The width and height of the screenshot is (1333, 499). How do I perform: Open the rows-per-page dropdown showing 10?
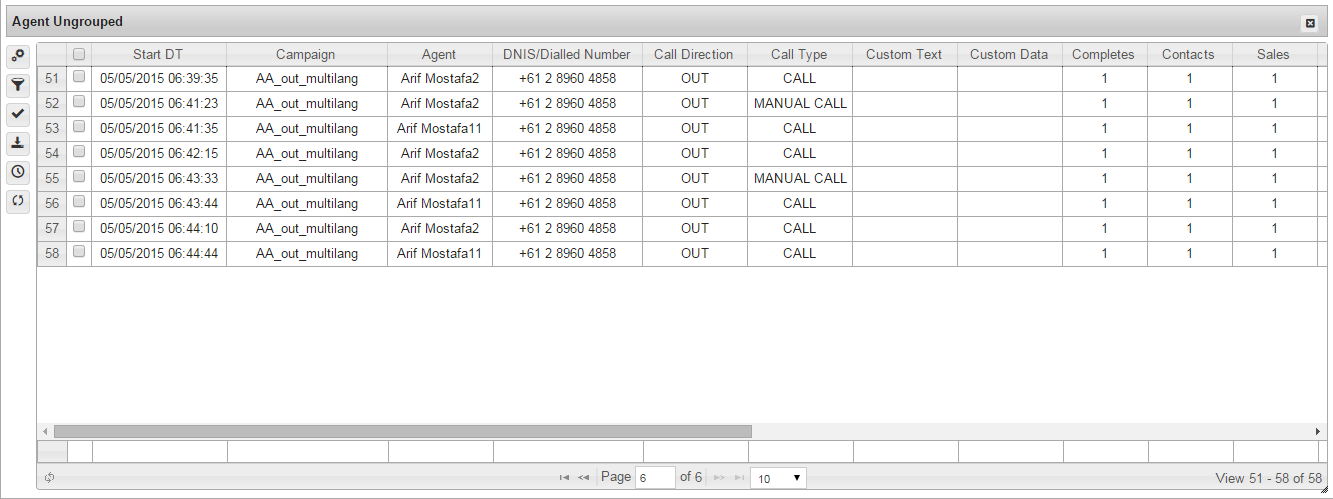tap(778, 478)
